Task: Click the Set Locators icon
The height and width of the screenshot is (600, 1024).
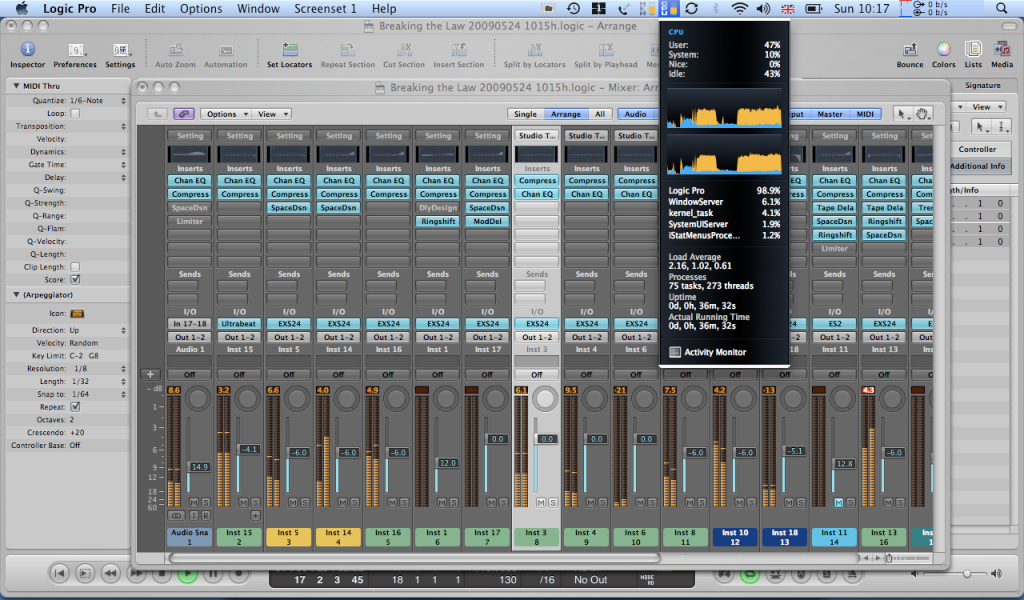Action: tap(289, 50)
